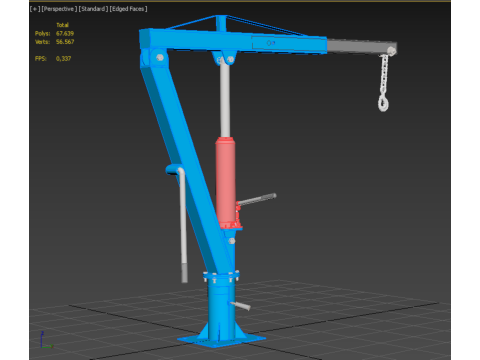The image size is (480, 360).
Task: Select the blue square base plate
Action: (x=221, y=340)
